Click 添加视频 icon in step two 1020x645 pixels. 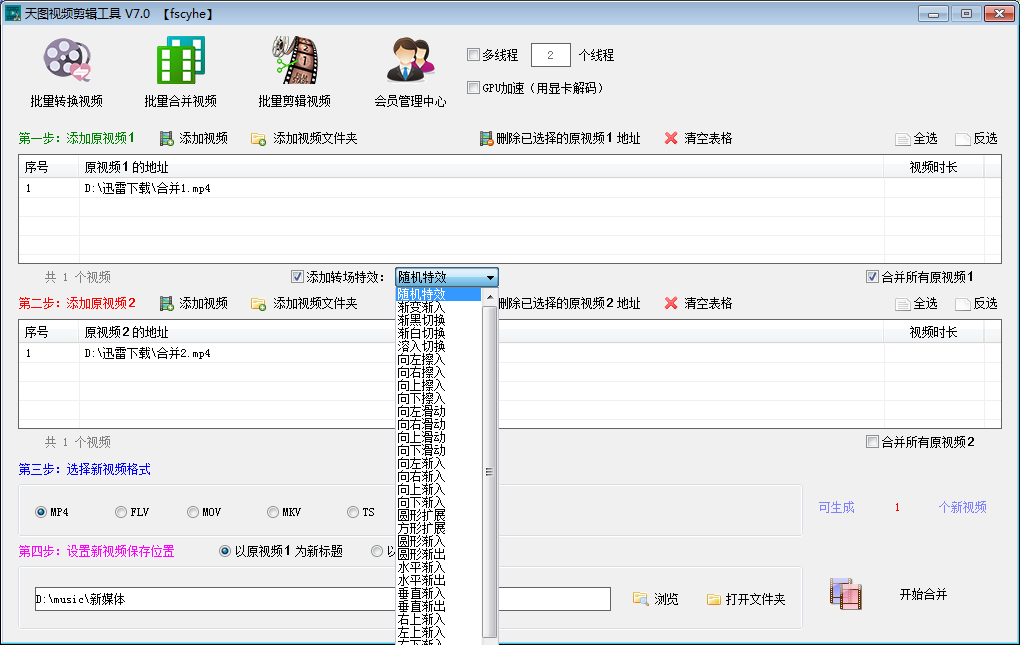(x=167, y=304)
